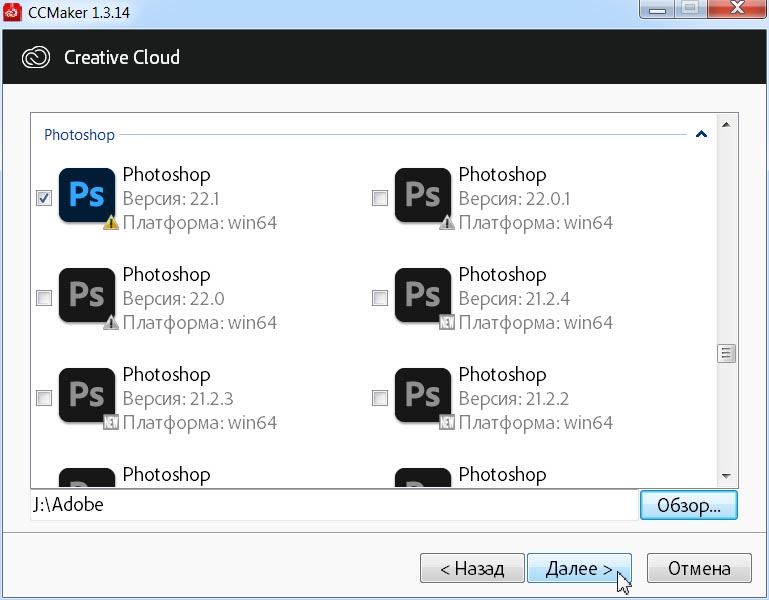Click the J:\Adobe install path field
Screen dimensions: 769x600
tap(334, 505)
